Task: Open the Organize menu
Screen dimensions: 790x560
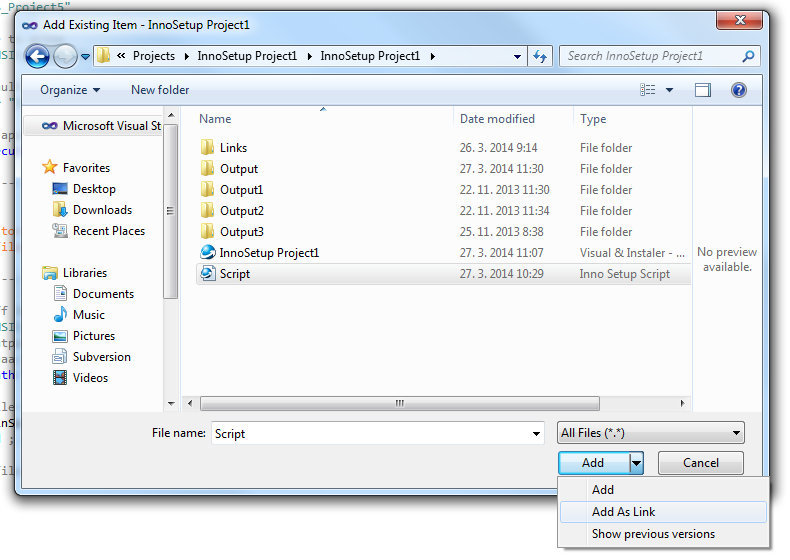Action: pos(70,90)
